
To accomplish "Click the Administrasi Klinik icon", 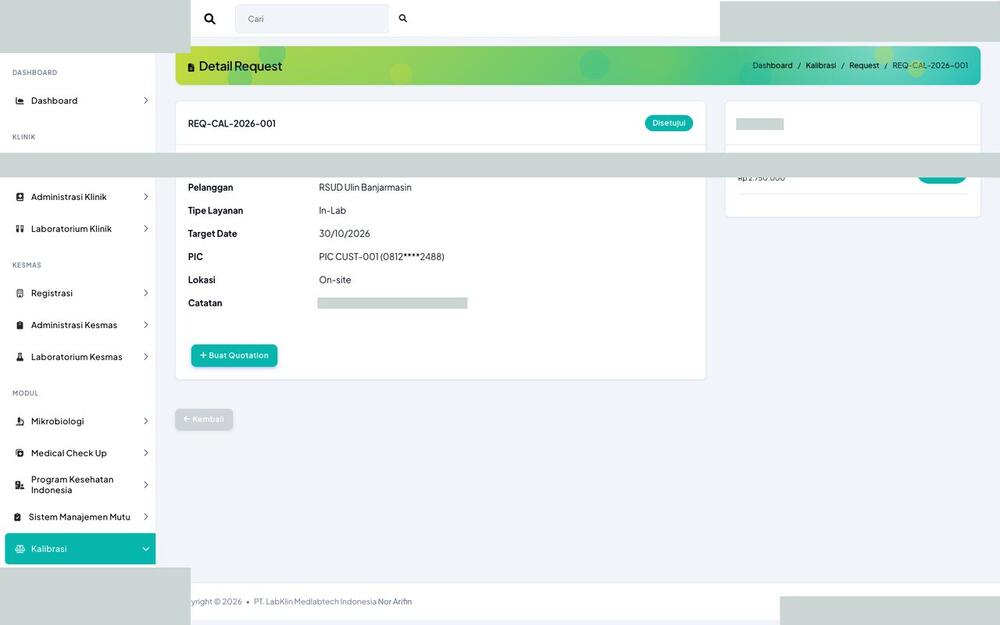I will pos(20,197).
